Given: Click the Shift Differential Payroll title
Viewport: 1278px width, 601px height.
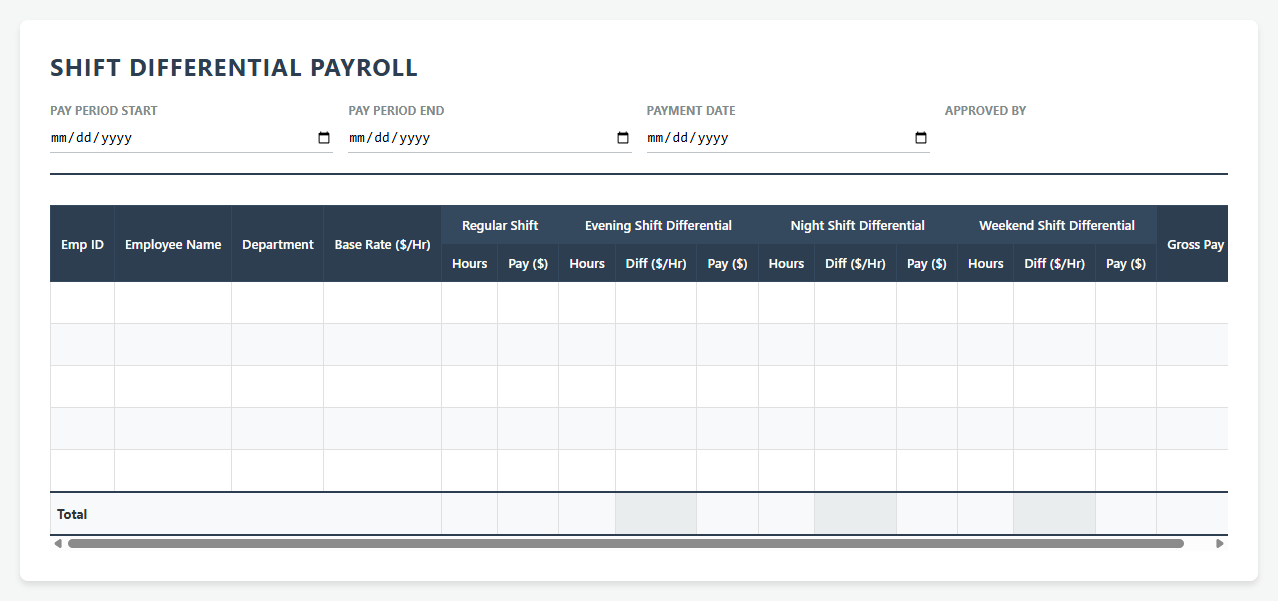Looking at the screenshot, I should pyautogui.click(x=234, y=68).
